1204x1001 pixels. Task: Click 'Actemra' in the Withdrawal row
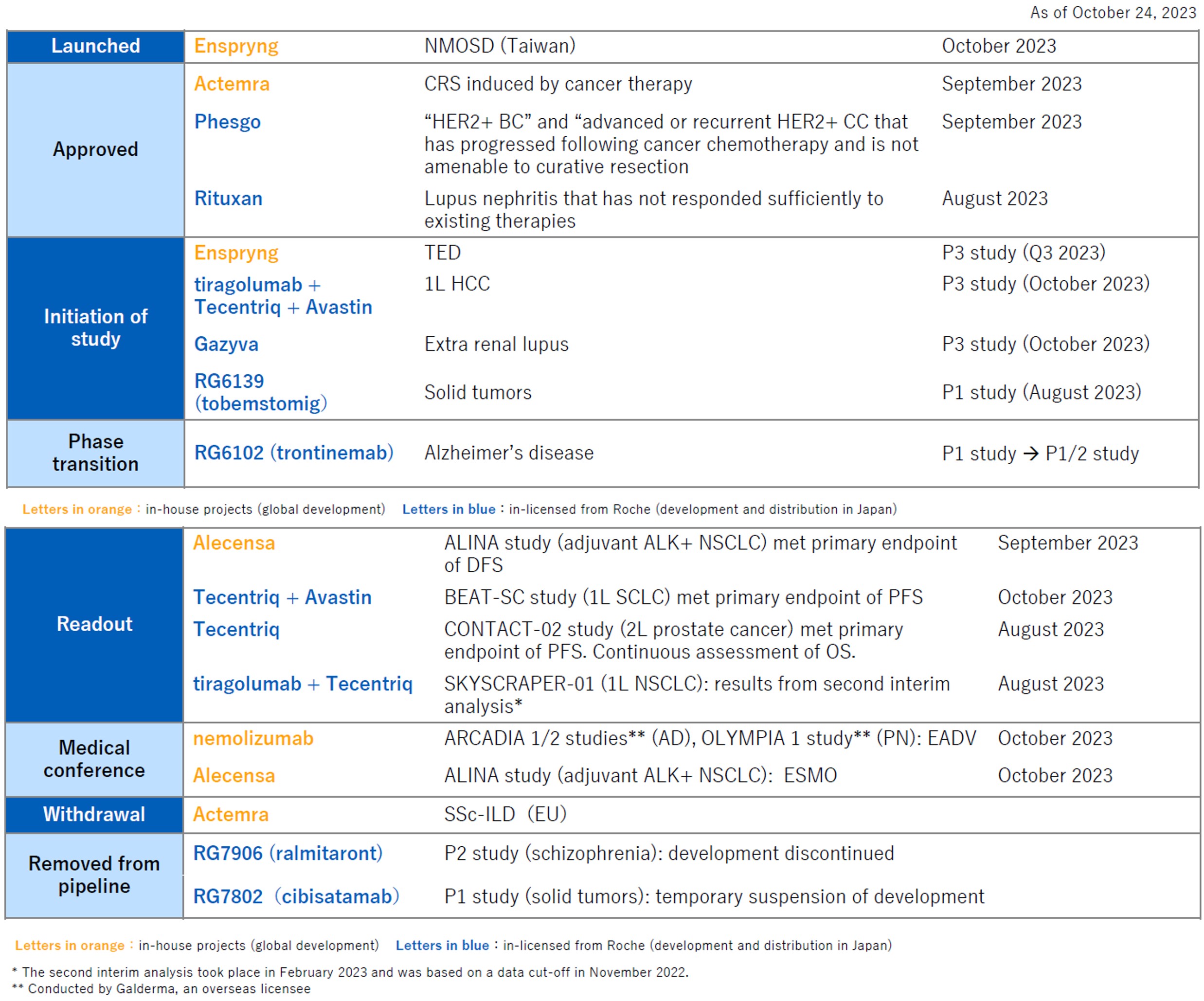click(x=231, y=815)
